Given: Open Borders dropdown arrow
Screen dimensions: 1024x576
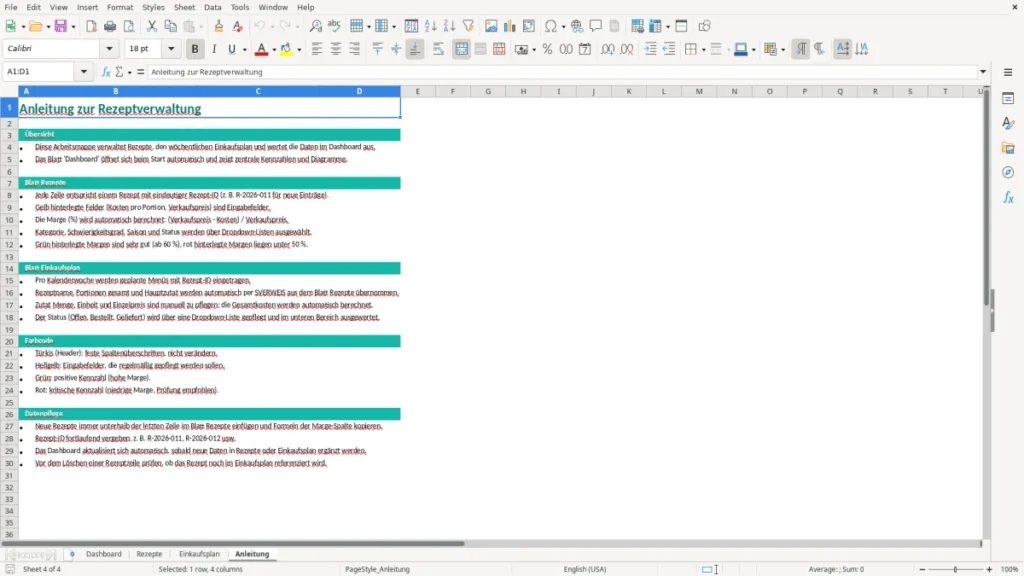Looking at the screenshot, I should [x=703, y=50].
